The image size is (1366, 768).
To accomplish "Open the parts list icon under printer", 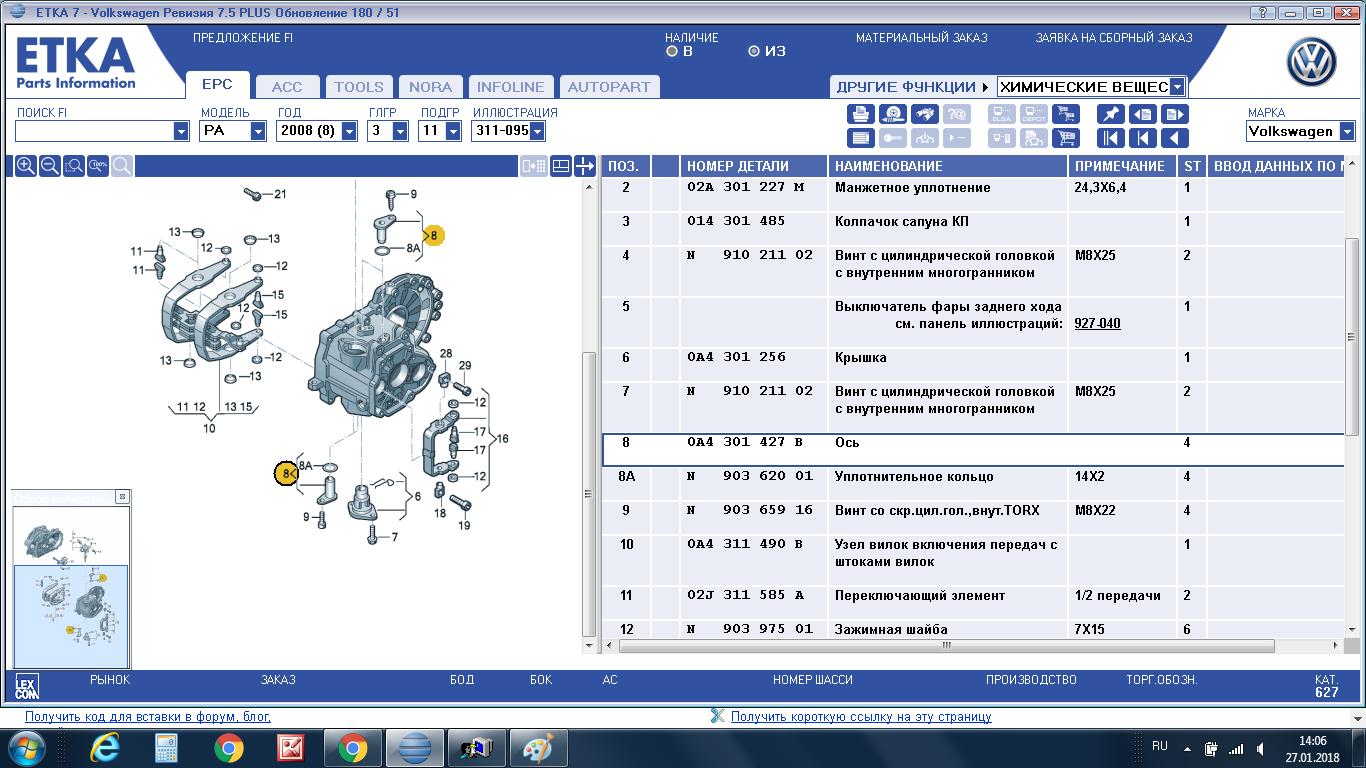I will [x=861, y=138].
